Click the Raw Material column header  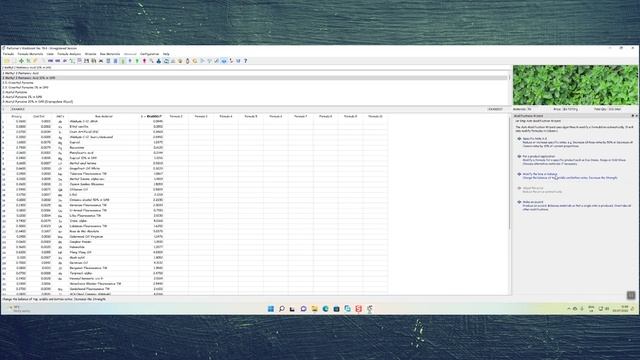click(104, 116)
